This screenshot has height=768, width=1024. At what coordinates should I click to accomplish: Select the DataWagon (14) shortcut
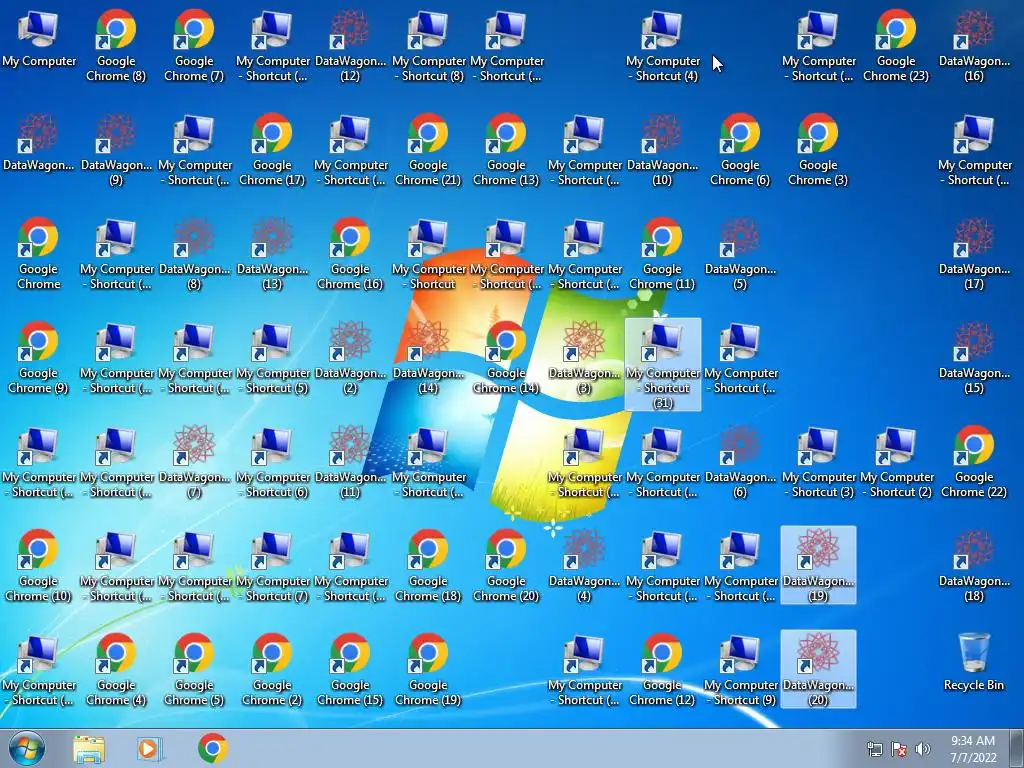428,358
